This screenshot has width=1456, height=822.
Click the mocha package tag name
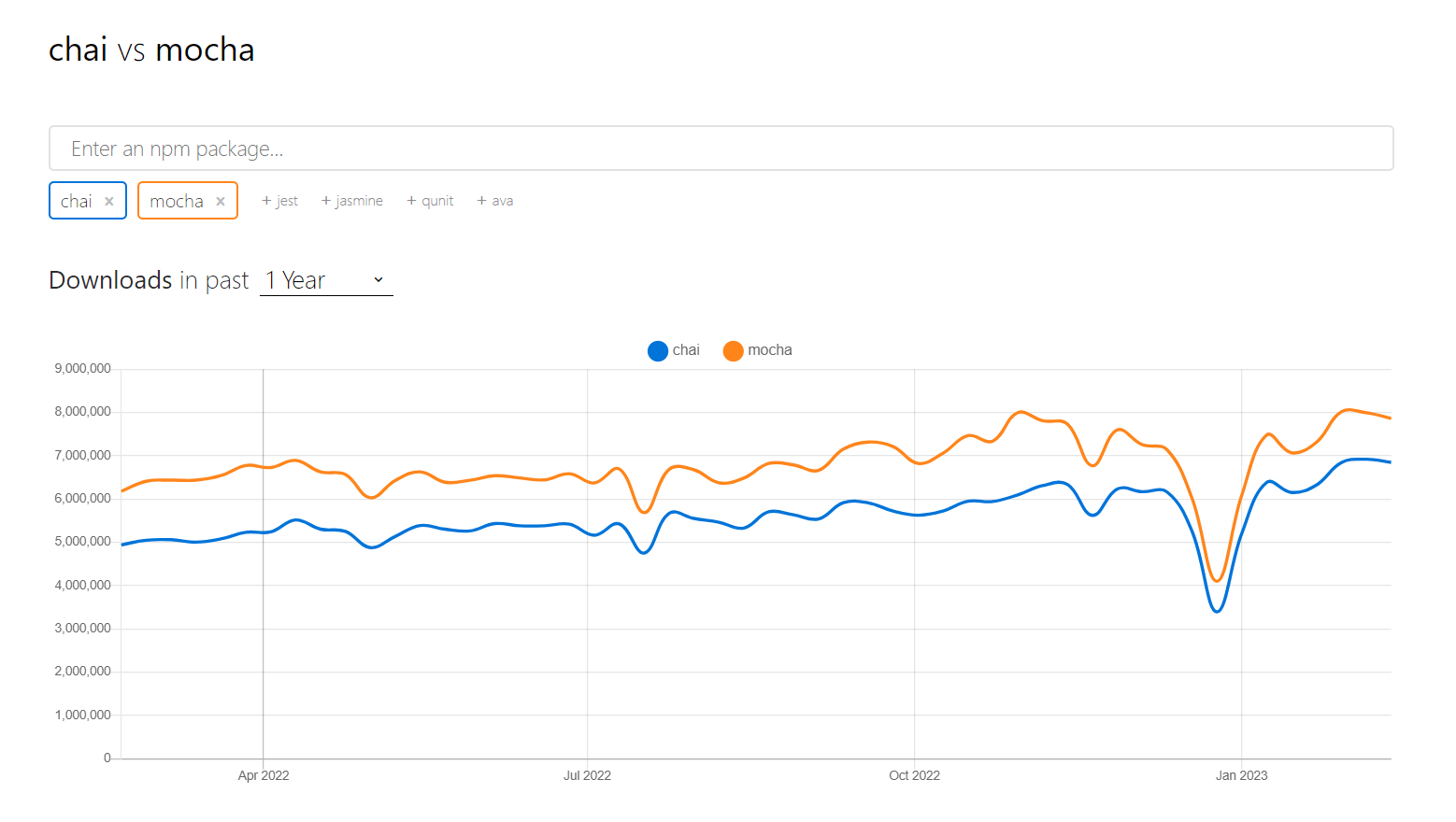[177, 202]
